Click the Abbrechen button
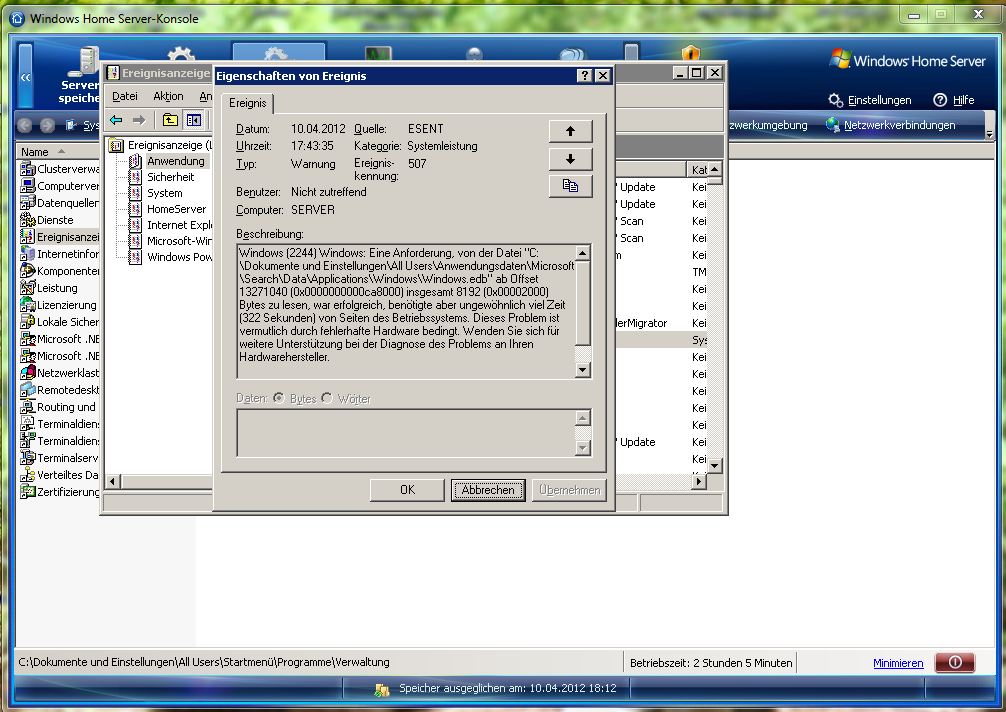Viewport: 1006px width, 712px height. point(488,490)
